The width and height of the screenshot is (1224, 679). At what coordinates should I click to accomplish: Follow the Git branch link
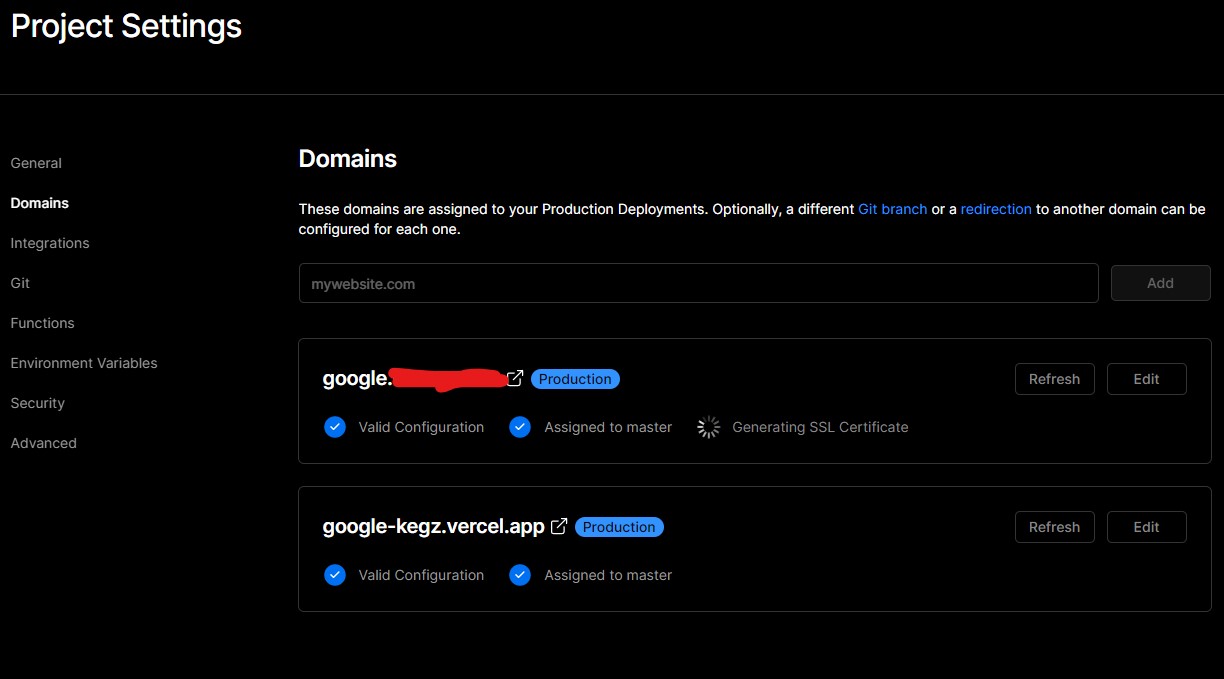click(x=892, y=209)
